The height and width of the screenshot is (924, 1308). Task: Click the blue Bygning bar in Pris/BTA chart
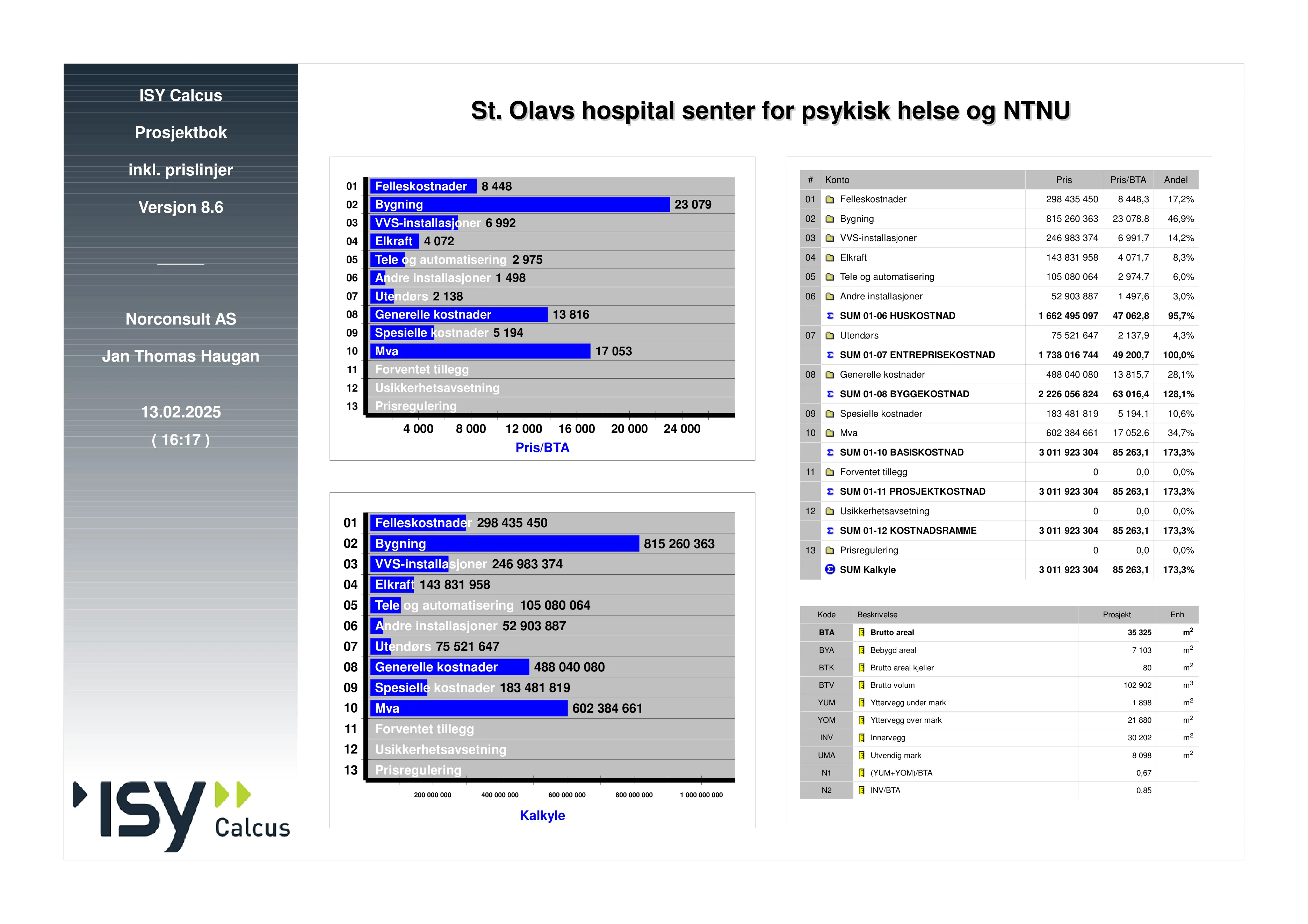(x=520, y=204)
